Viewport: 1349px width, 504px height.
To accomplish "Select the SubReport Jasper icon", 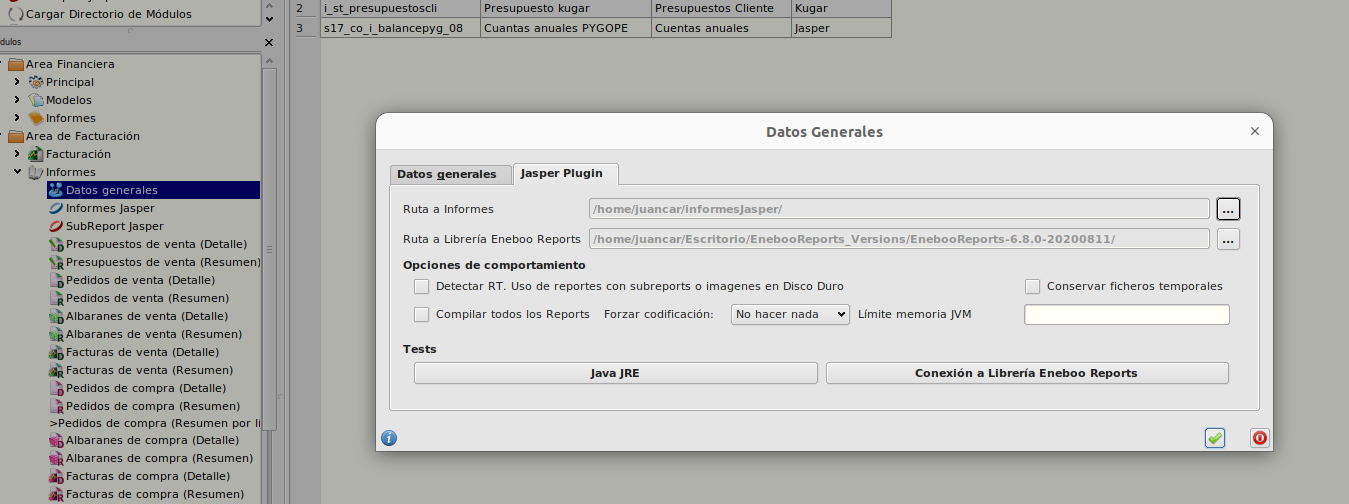I will tap(56, 226).
